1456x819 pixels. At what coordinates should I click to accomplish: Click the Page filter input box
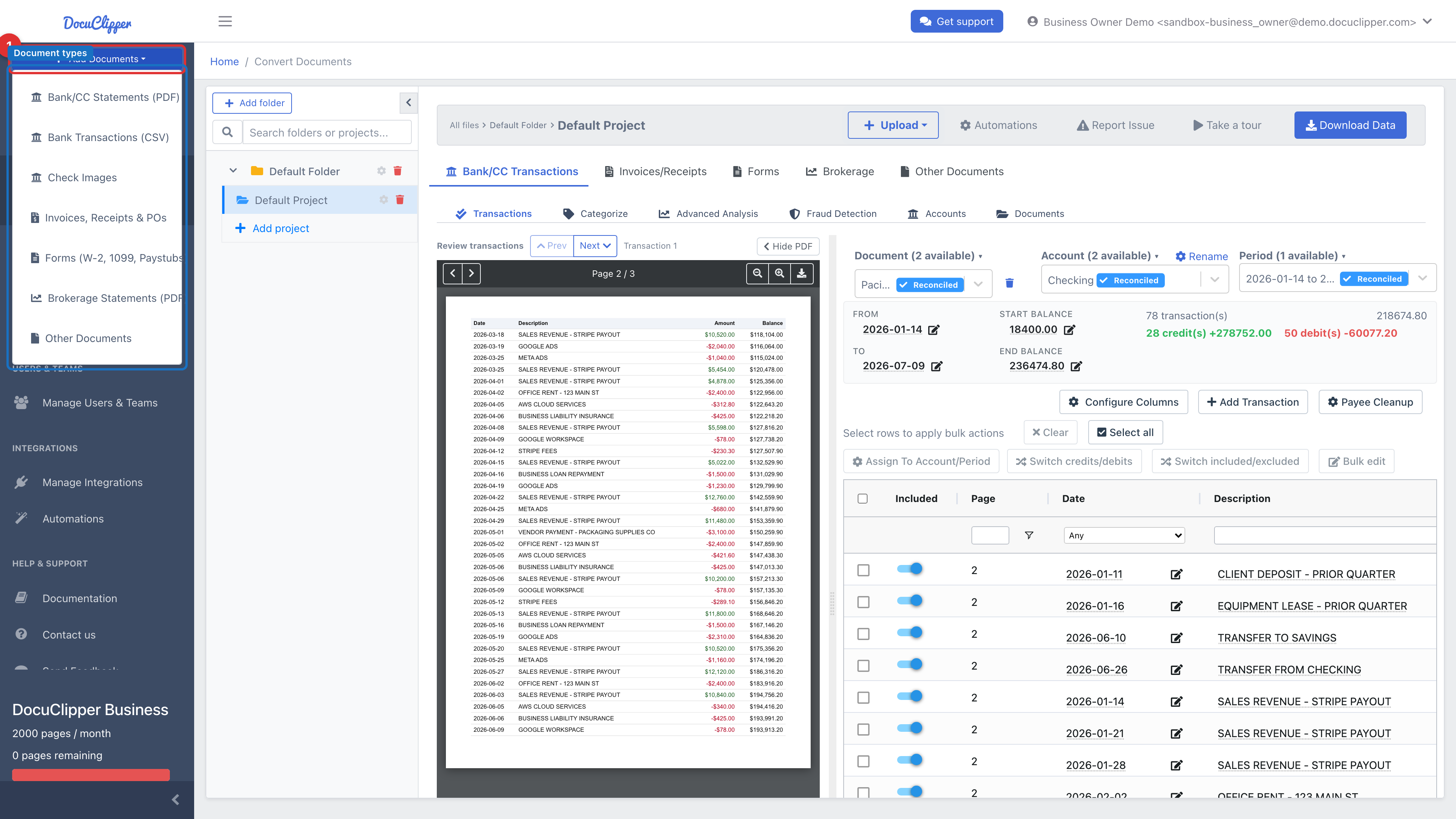pyautogui.click(x=990, y=535)
